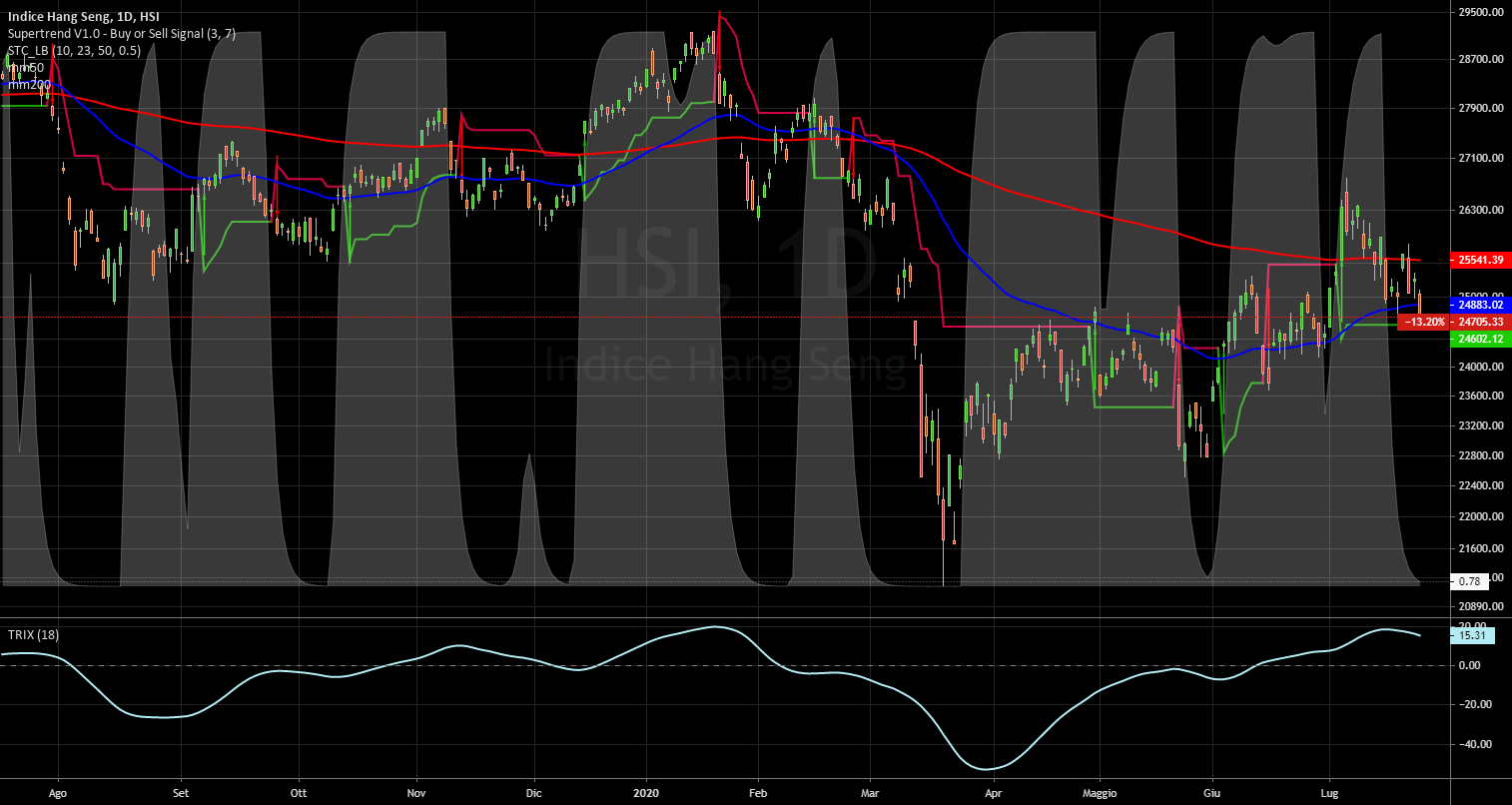Select the Supertrend V1.0 Buy or Sell Signal legend

tap(121, 34)
